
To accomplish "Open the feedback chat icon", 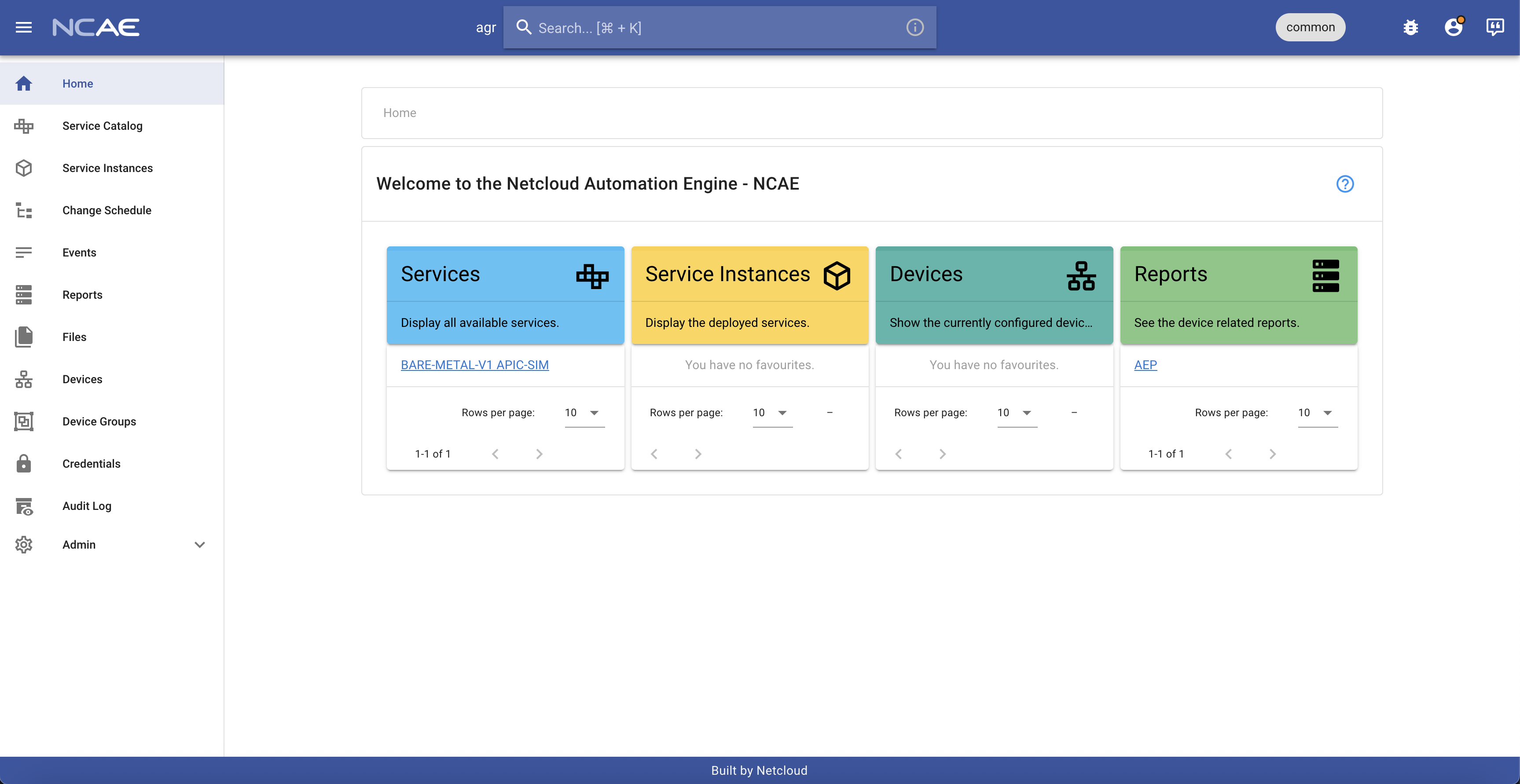I will click(1494, 27).
